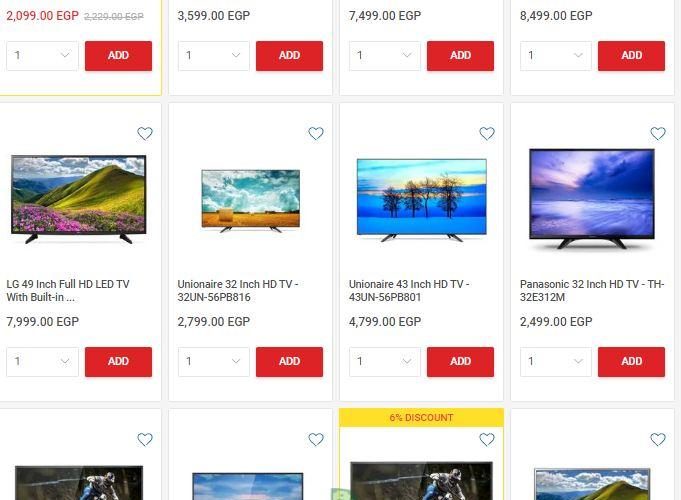Click ADD for the 8,499.00 EGP product
Image resolution: width=681 pixels, height=500 pixels.
click(x=631, y=56)
